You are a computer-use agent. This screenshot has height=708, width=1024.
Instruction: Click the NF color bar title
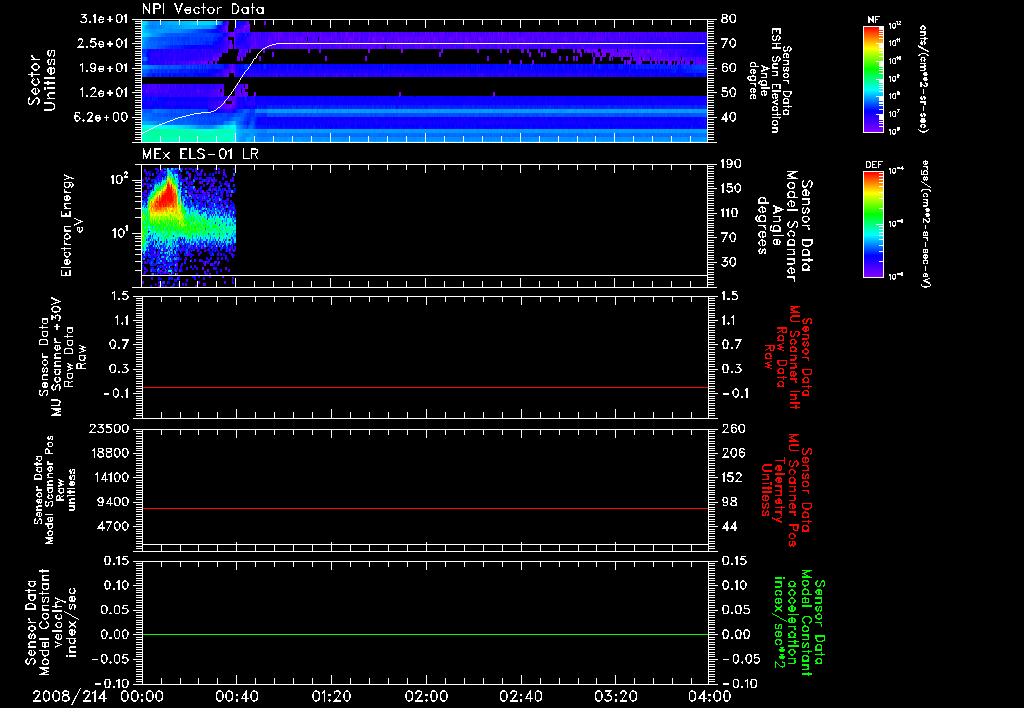(x=873, y=20)
